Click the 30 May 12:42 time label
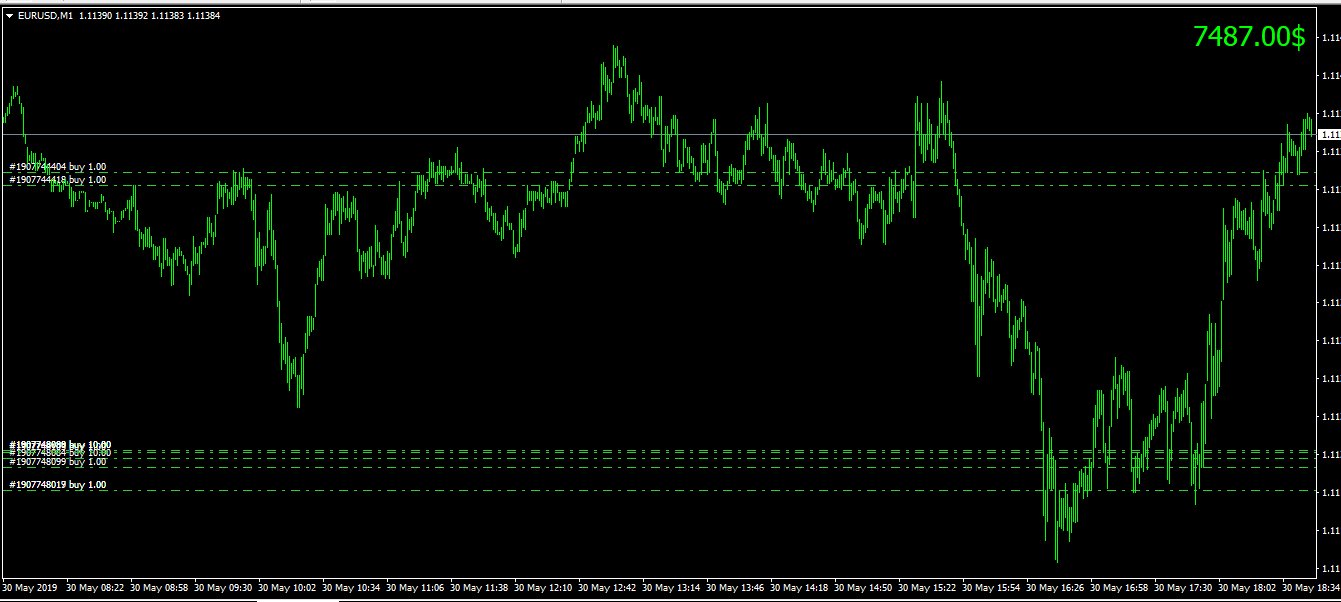Viewport: 1341px width, 602px height. (x=608, y=588)
